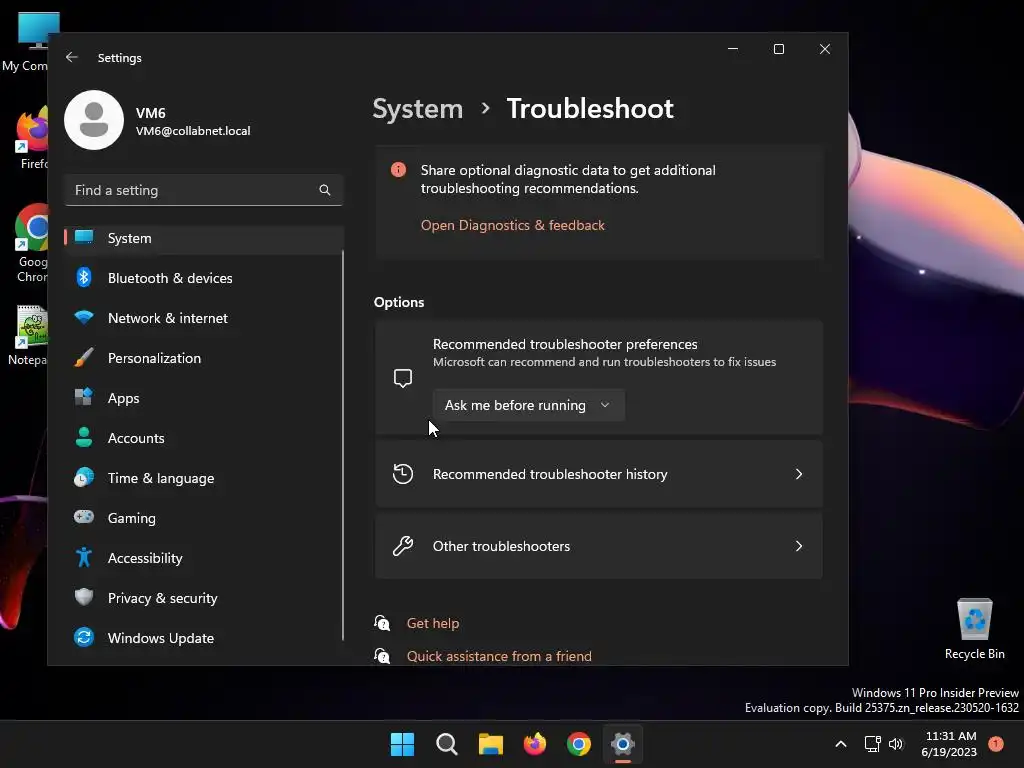Open Recommended troubleshooter history

(598, 474)
